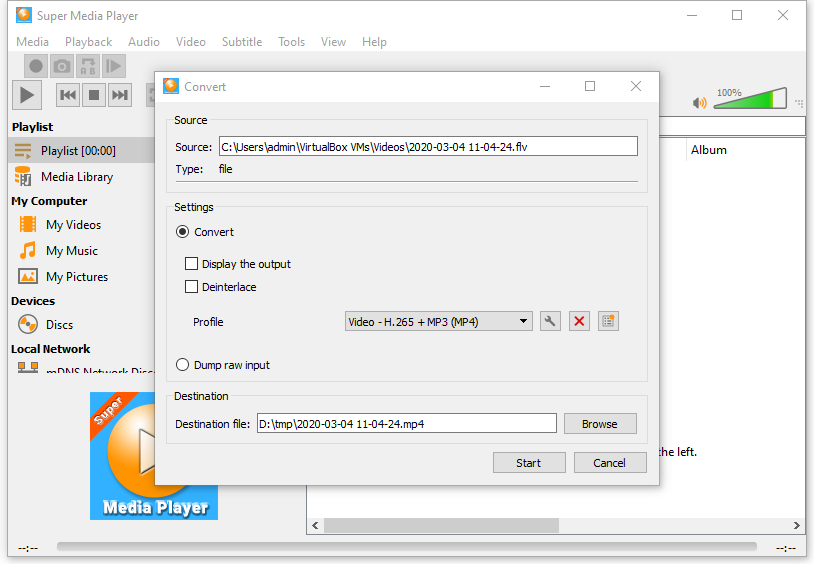Click the record button in toolbar
This screenshot has width=814, height=564.
36,66
